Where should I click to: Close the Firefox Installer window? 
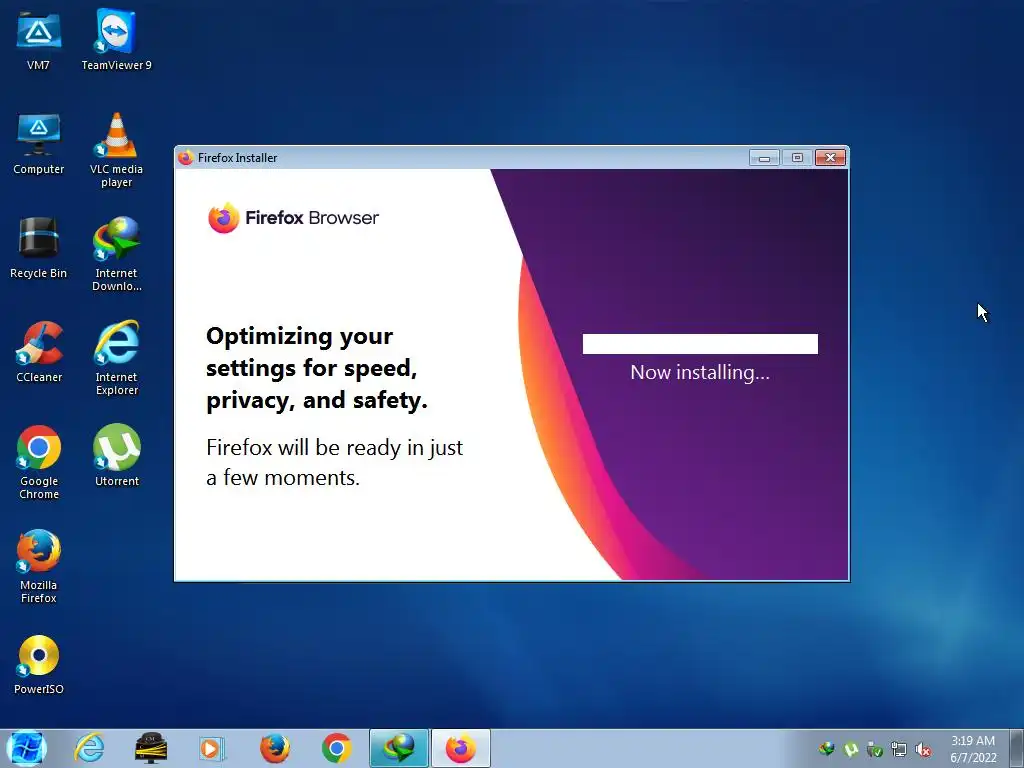pyautogui.click(x=830, y=157)
